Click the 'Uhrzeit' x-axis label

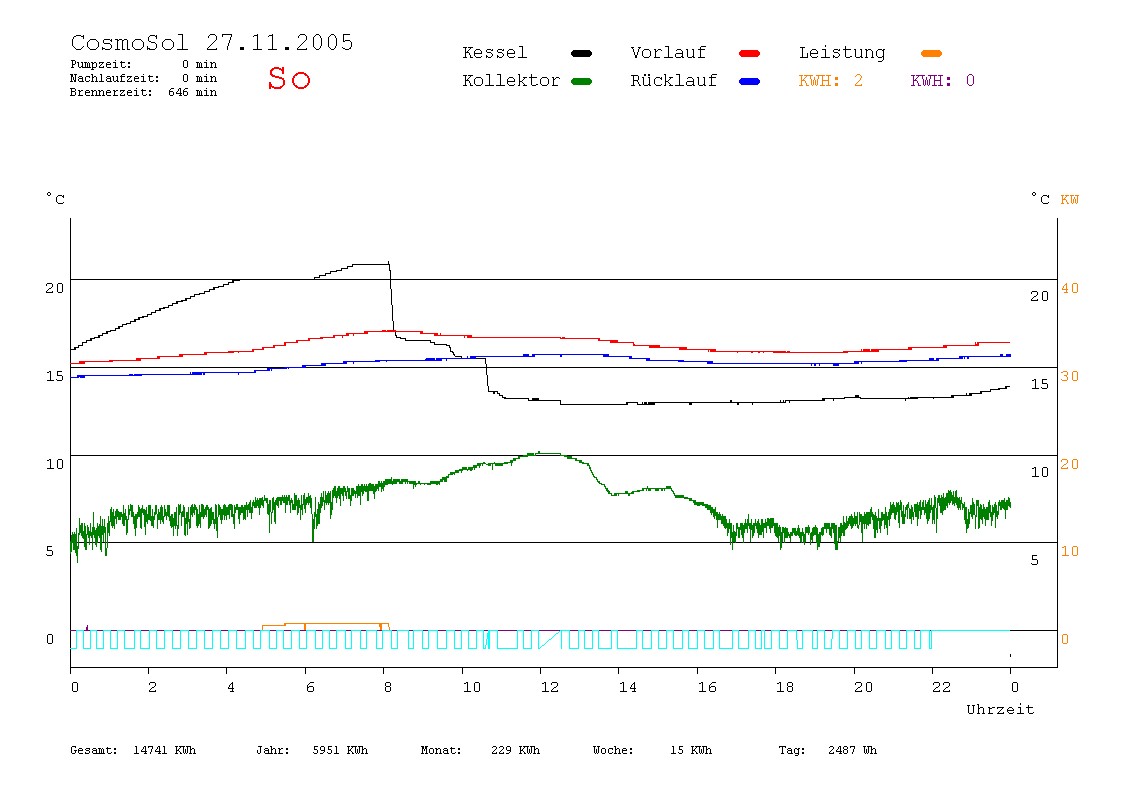click(x=1000, y=709)
